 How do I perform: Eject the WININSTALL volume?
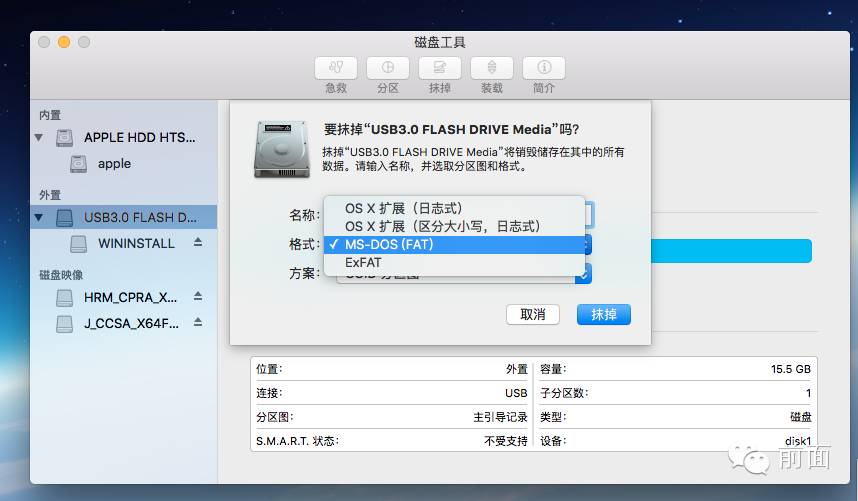pos(198,242)
